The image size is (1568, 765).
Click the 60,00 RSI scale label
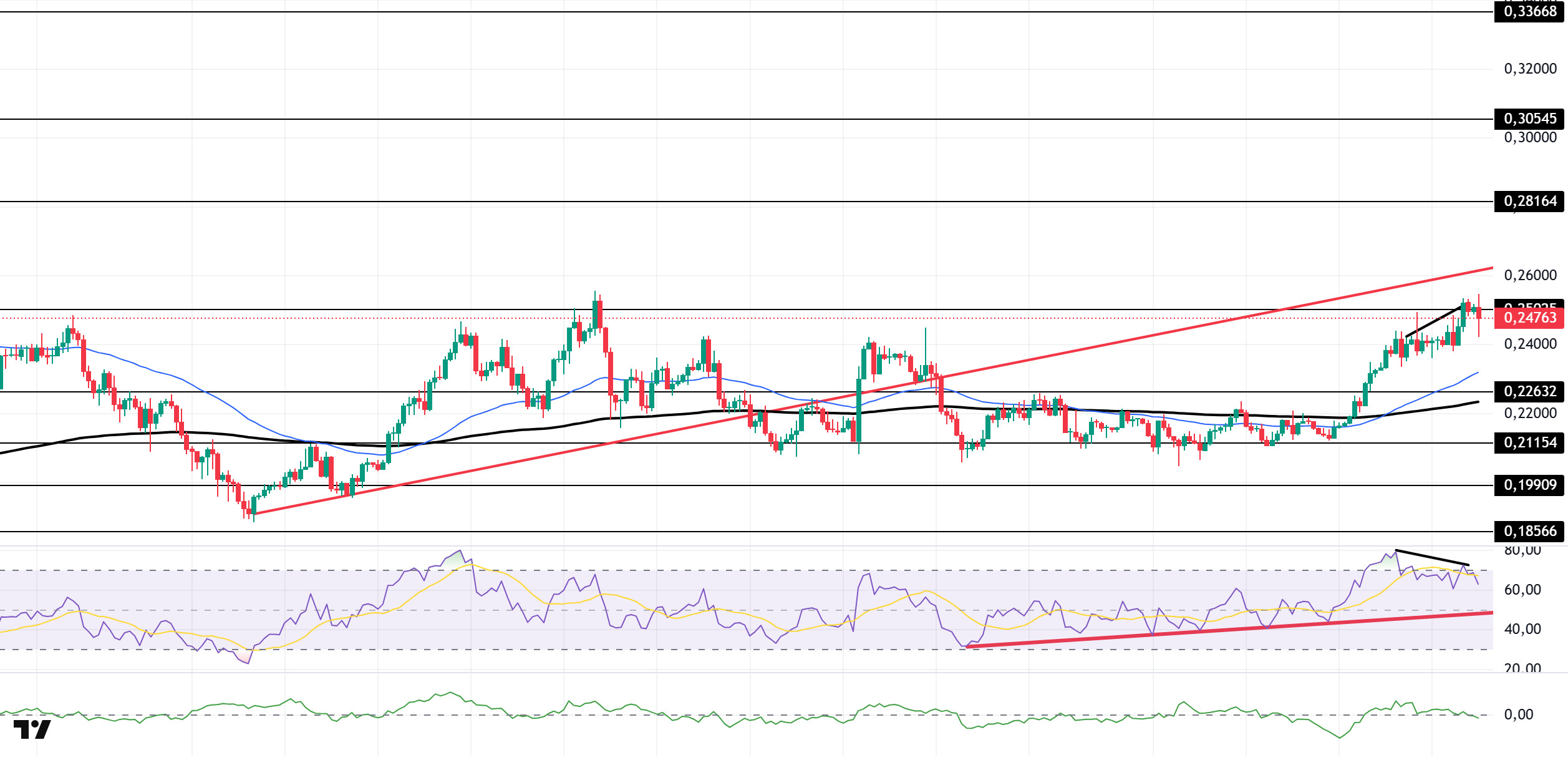tap(1522, 590)
